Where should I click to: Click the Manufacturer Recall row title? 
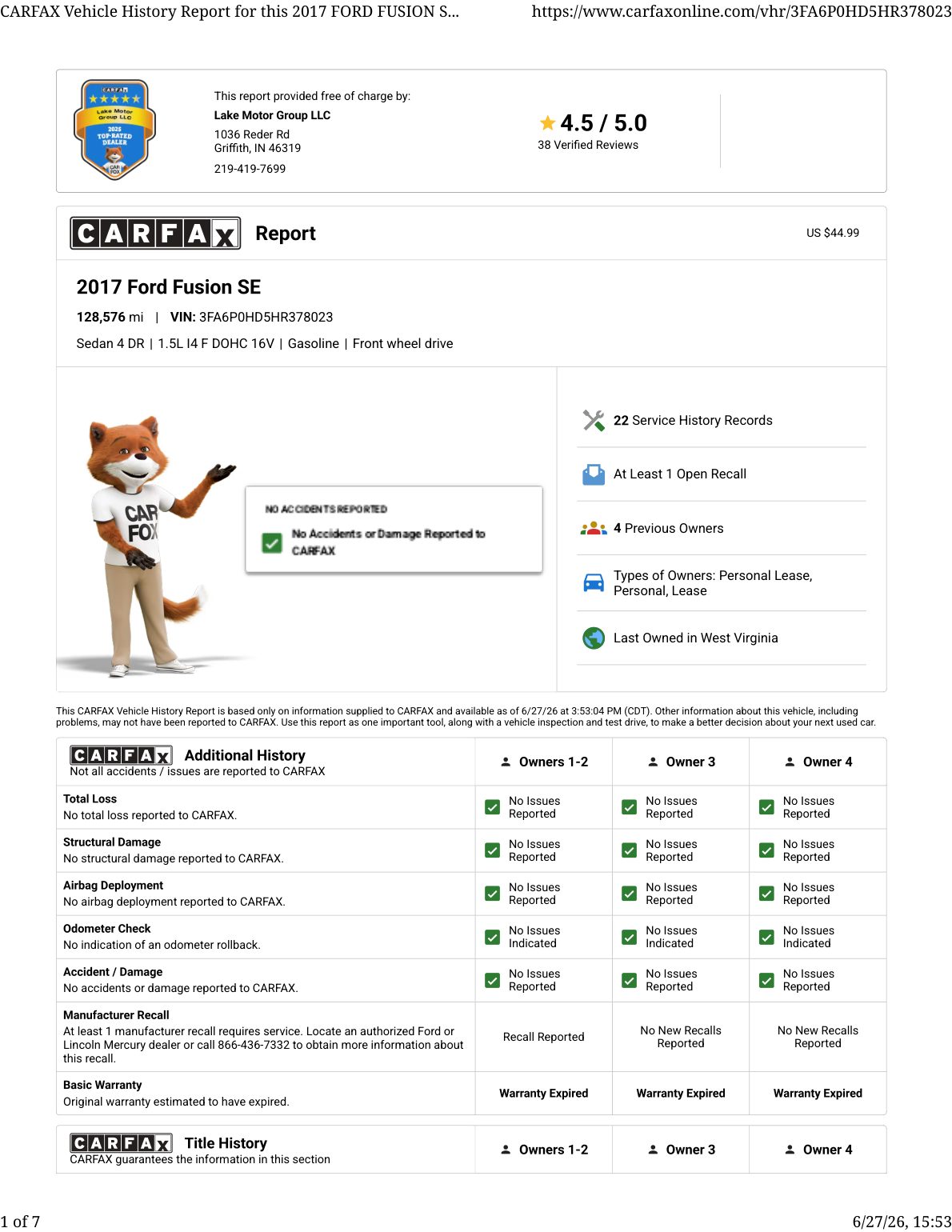click(116, 1015)
